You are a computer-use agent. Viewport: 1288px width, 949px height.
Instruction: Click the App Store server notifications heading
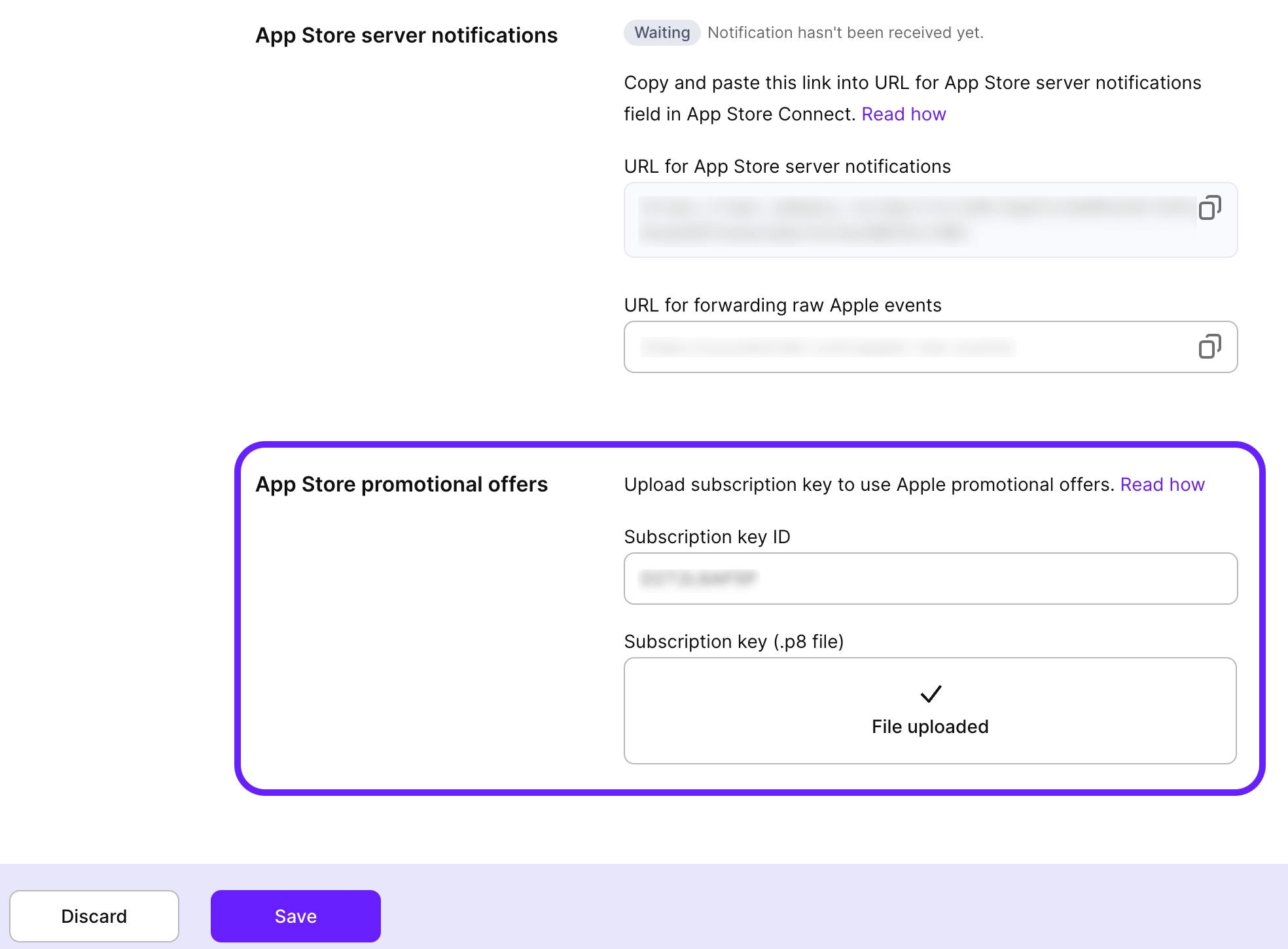click(x=406, y=35)
